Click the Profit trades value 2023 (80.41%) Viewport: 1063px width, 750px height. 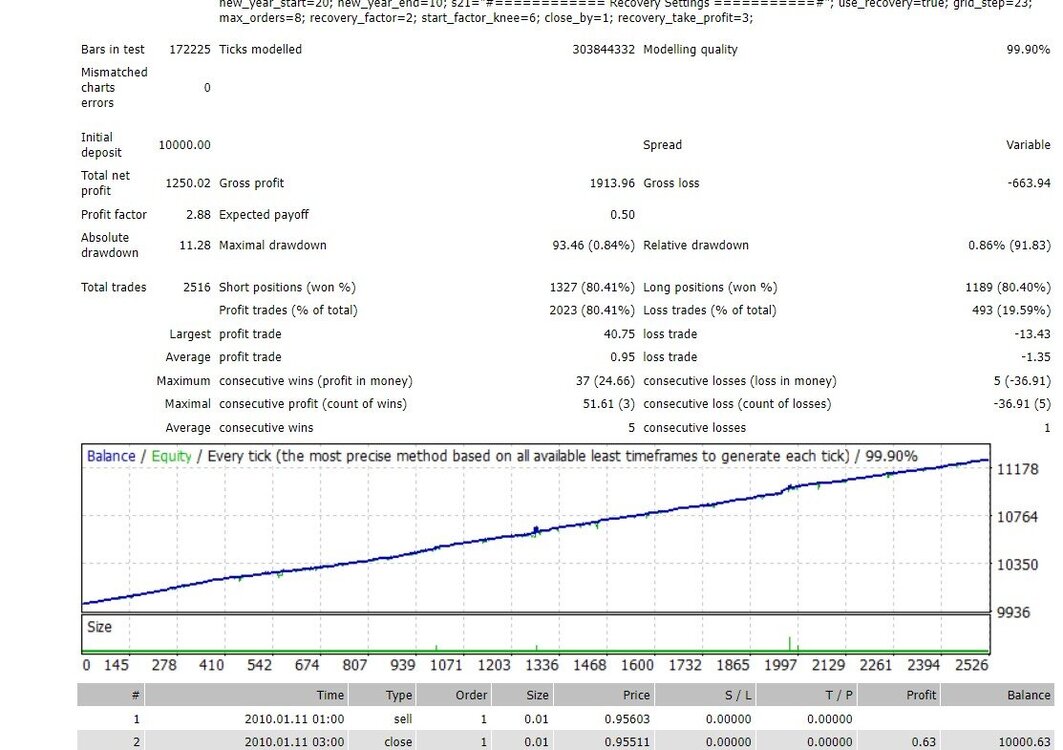coord(592,311)
